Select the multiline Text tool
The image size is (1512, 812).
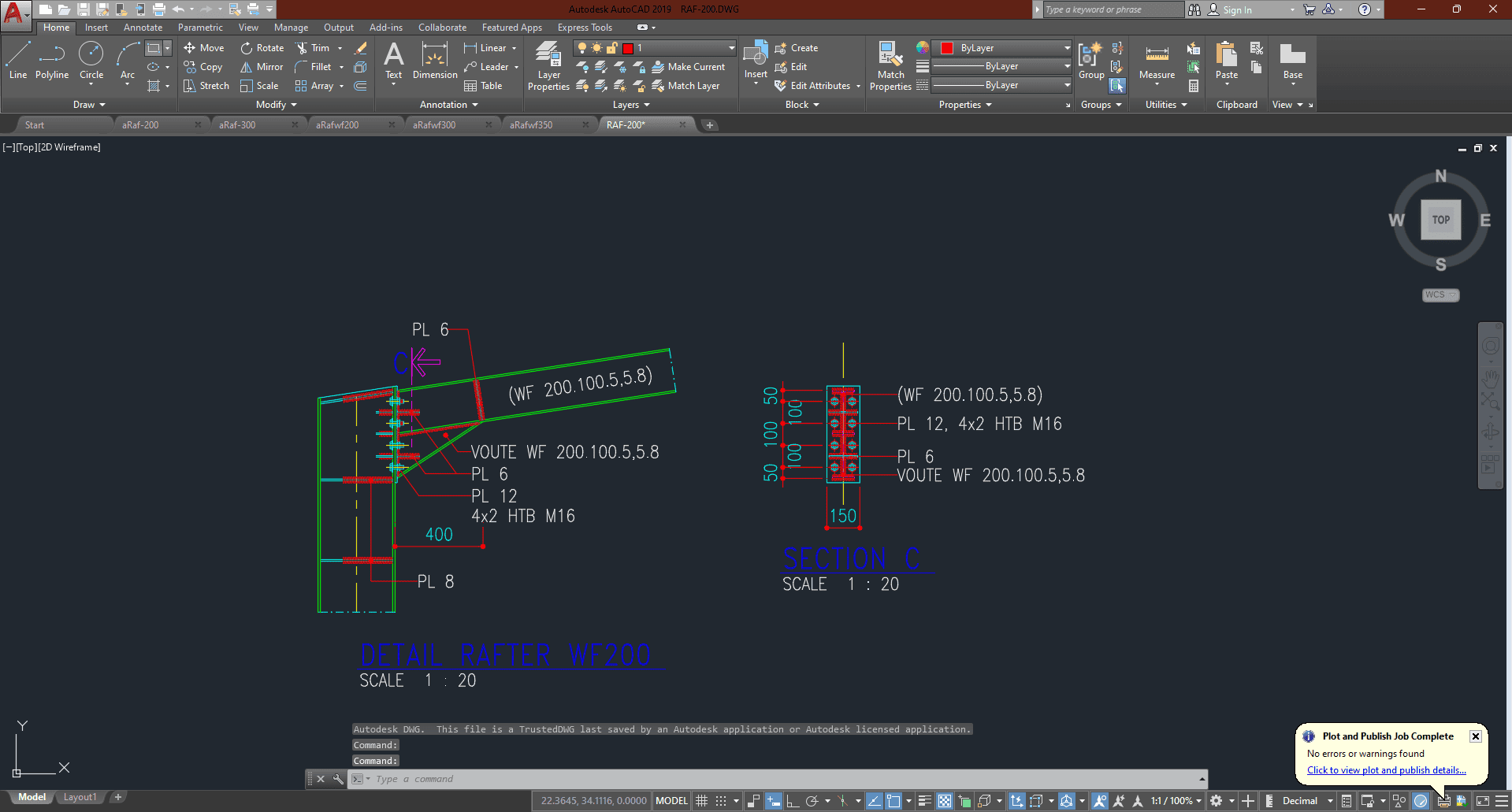[393, 60]
